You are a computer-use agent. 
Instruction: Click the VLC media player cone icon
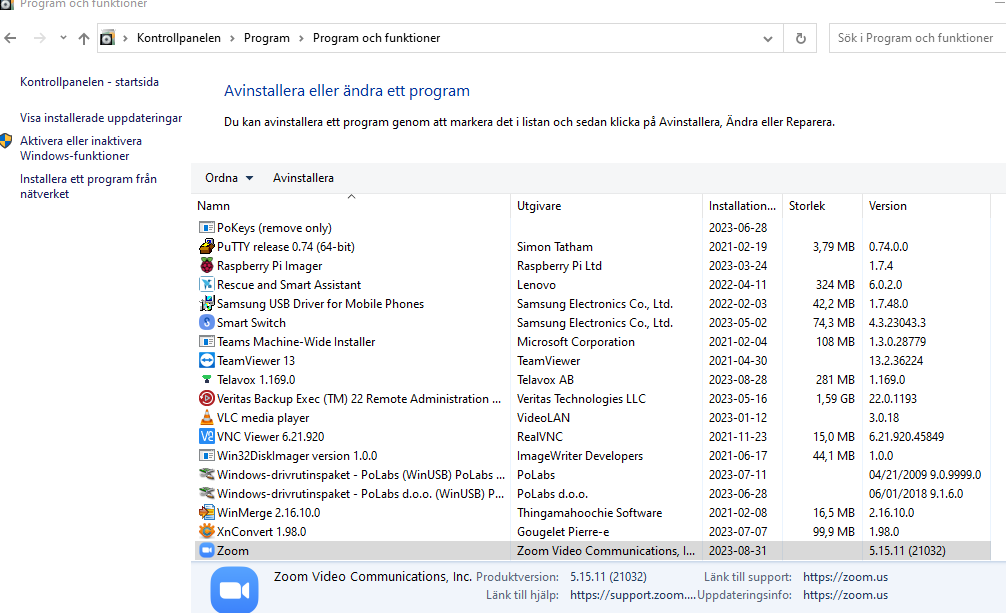206,418
